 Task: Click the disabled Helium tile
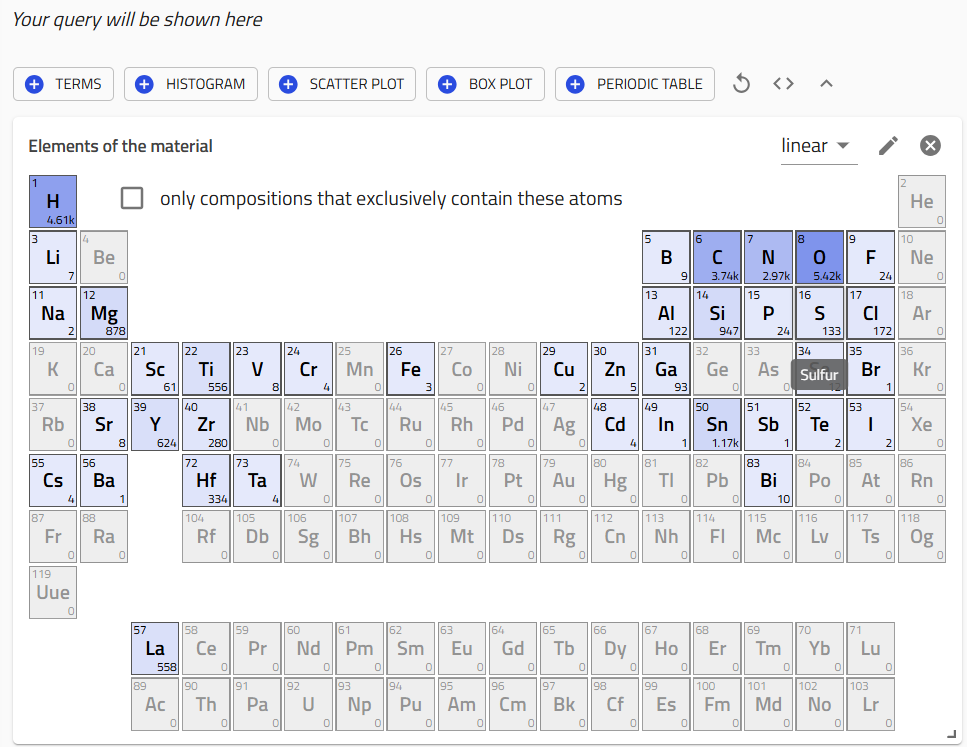pyautogui.click(x=921, y=202)
